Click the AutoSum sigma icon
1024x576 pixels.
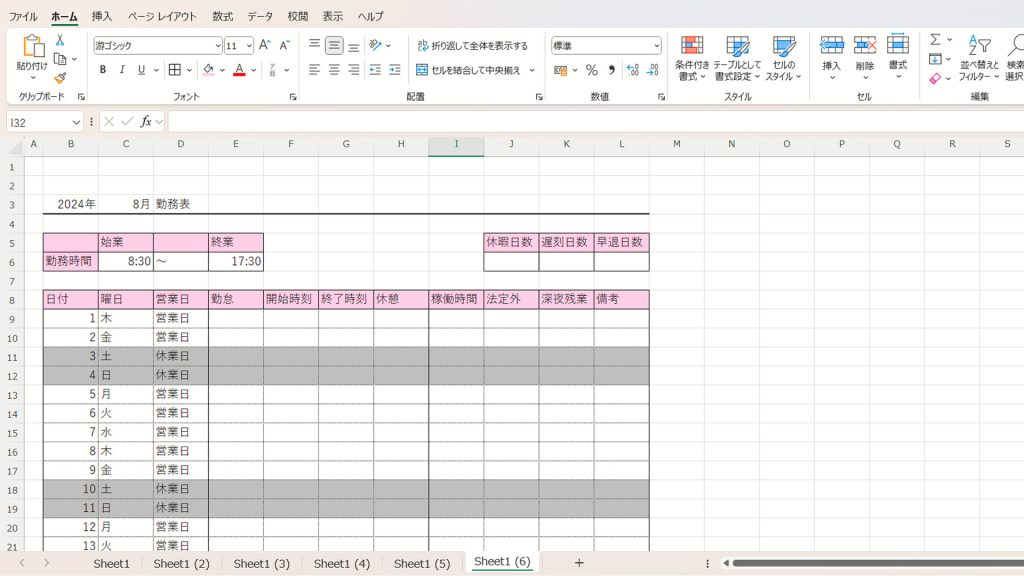pyautogui.click(x=935, y=40)
